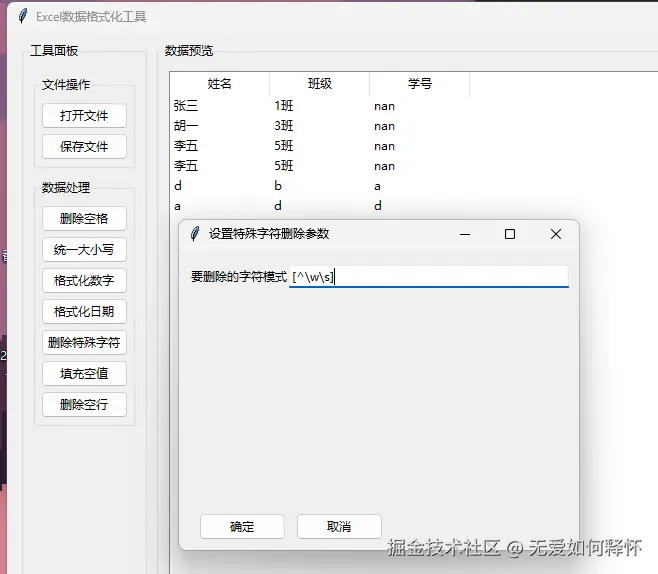Click the 填充空值 button
The height and width of the screenshot is (574, 658).
click(84, 373)
